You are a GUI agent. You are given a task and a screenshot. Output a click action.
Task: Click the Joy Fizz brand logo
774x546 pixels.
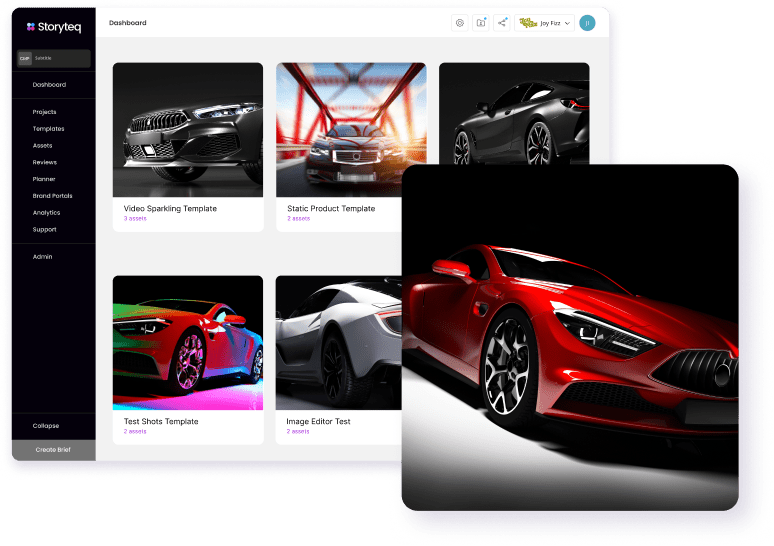528,23
